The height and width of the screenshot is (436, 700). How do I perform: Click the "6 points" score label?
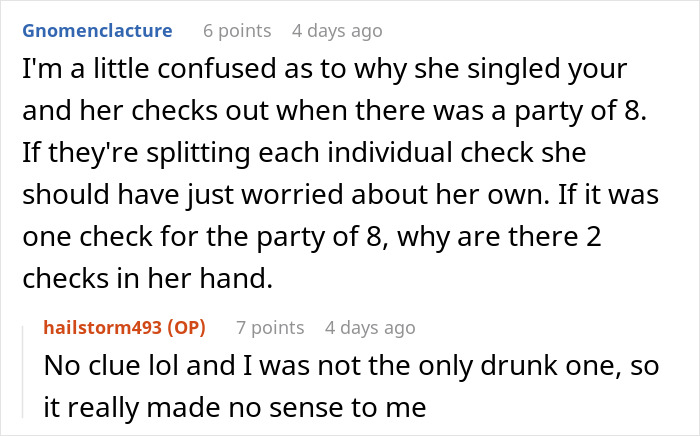(x=237, y=31)
